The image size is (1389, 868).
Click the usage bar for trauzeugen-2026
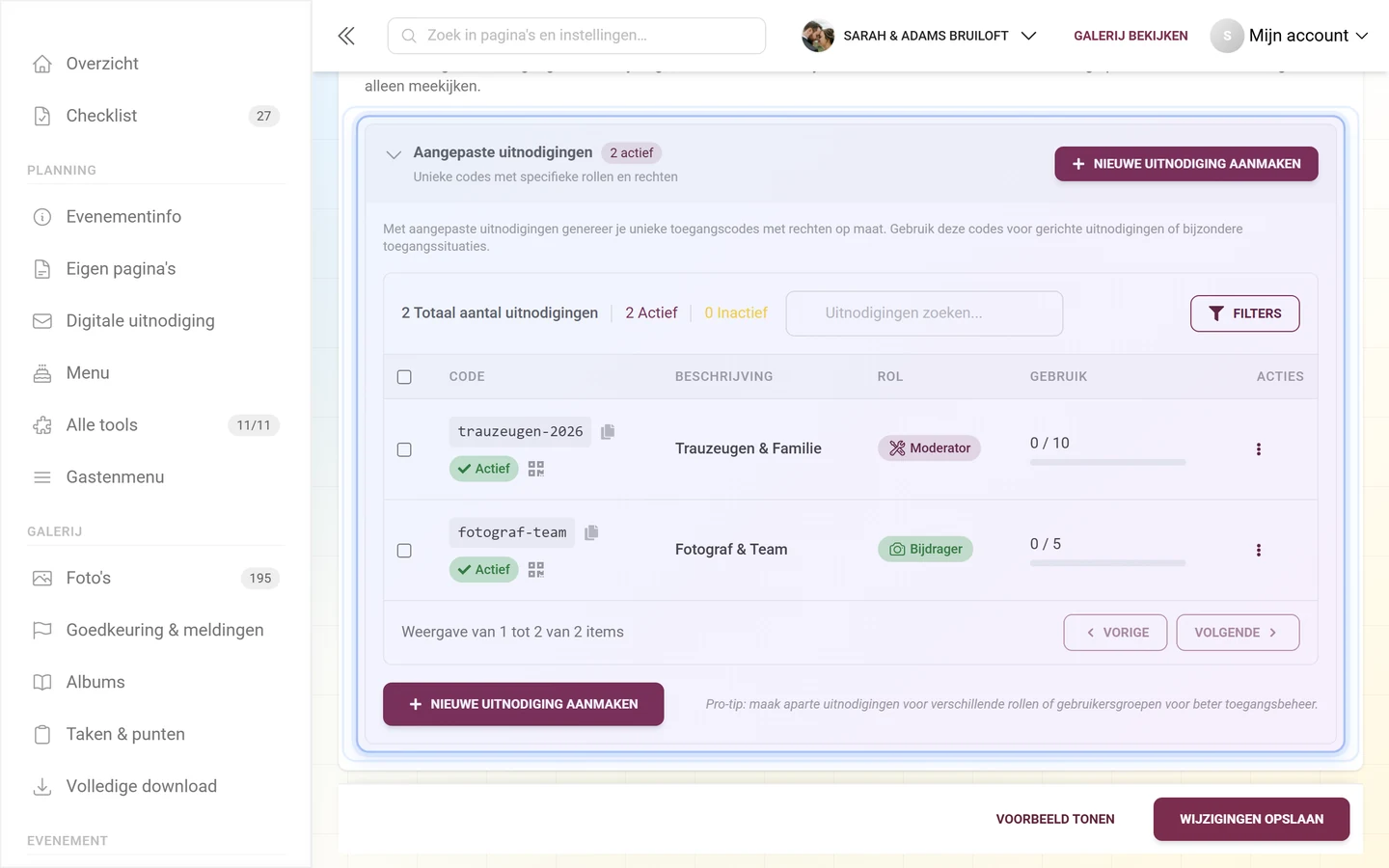click(1107, 463)
